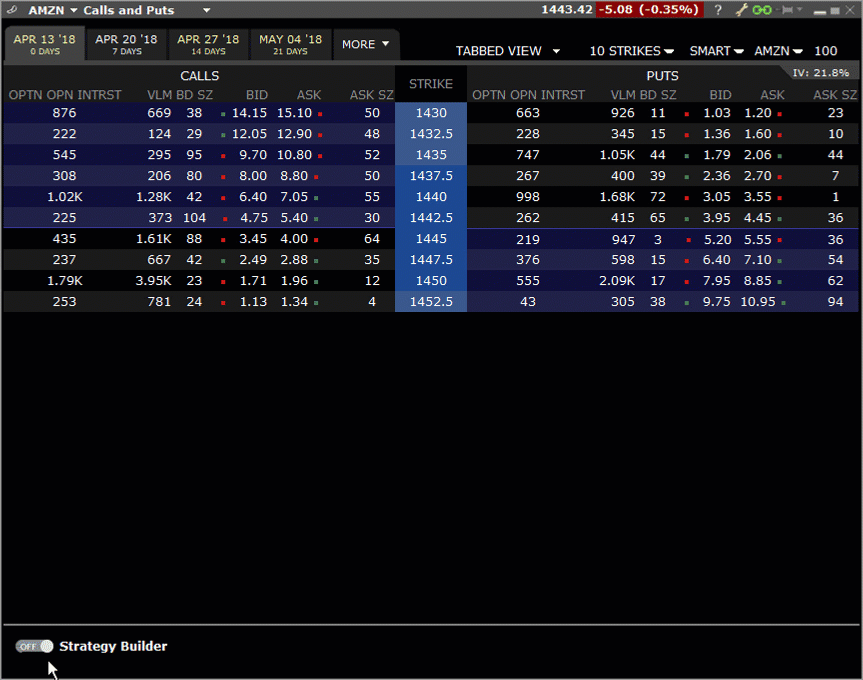Close the Calls and Puts window
Image resolution: width=863 pixels, height=680 pixels.
(850, 10)
